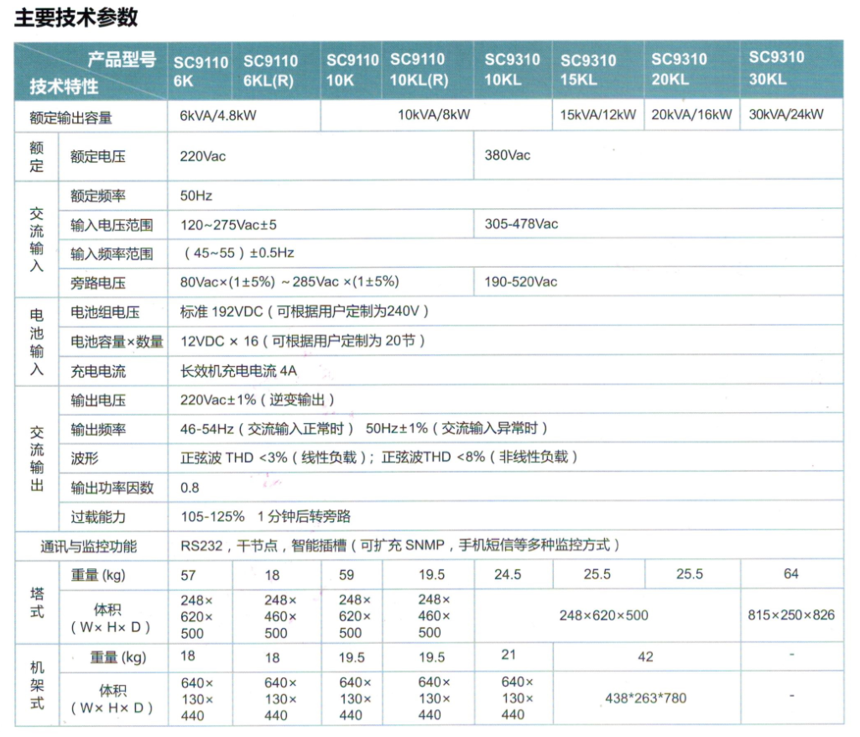Viewport: 860px width, 737px height.
Task: Click the 通讯与监控功能 row label
Action: click(x=89, y=546)
